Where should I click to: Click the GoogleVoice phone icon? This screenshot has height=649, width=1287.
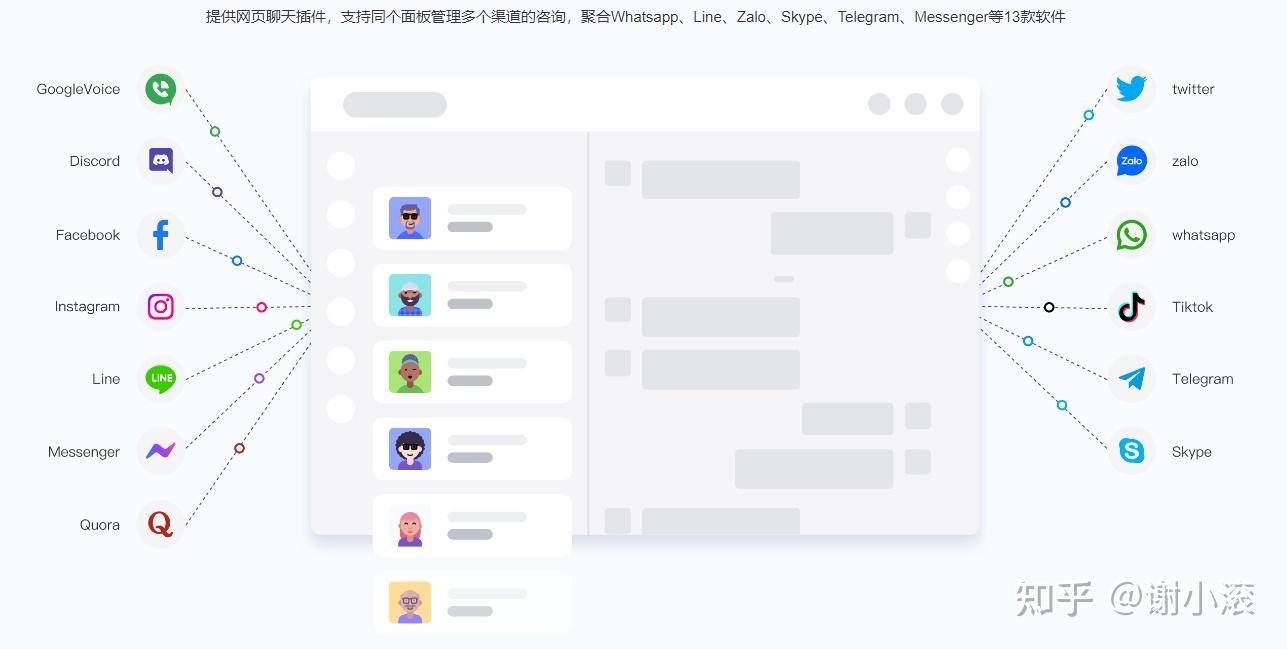tap(160, 89)
